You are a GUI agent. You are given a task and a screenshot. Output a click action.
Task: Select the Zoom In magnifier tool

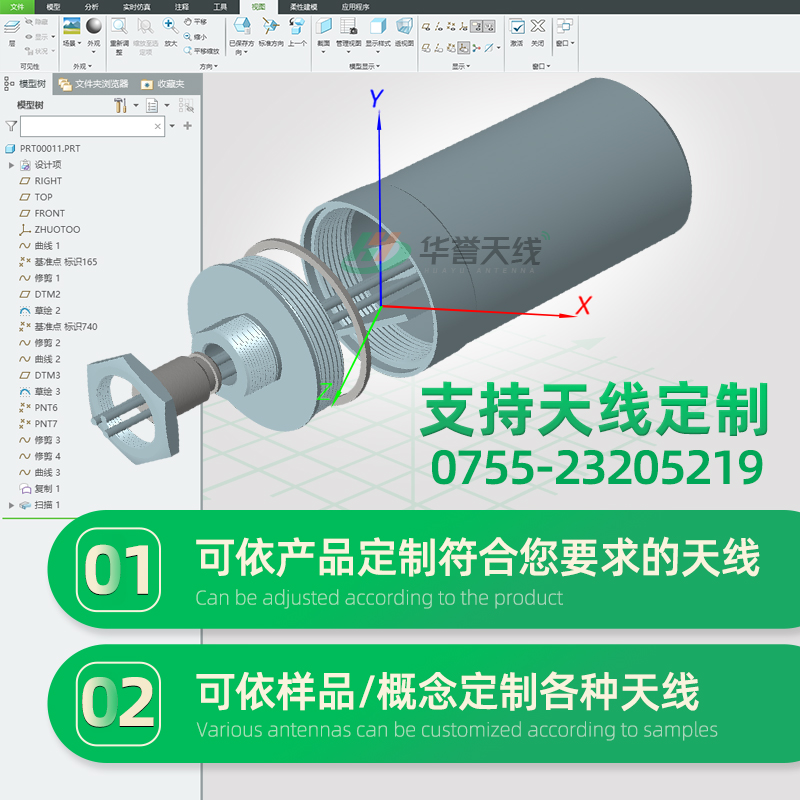(x=168, y=26)
